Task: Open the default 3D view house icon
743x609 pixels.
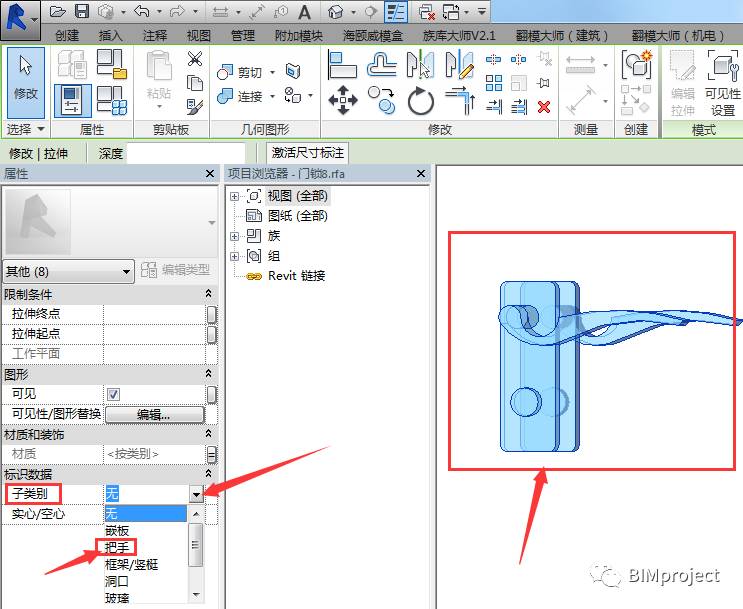Action: coord(335,12)
